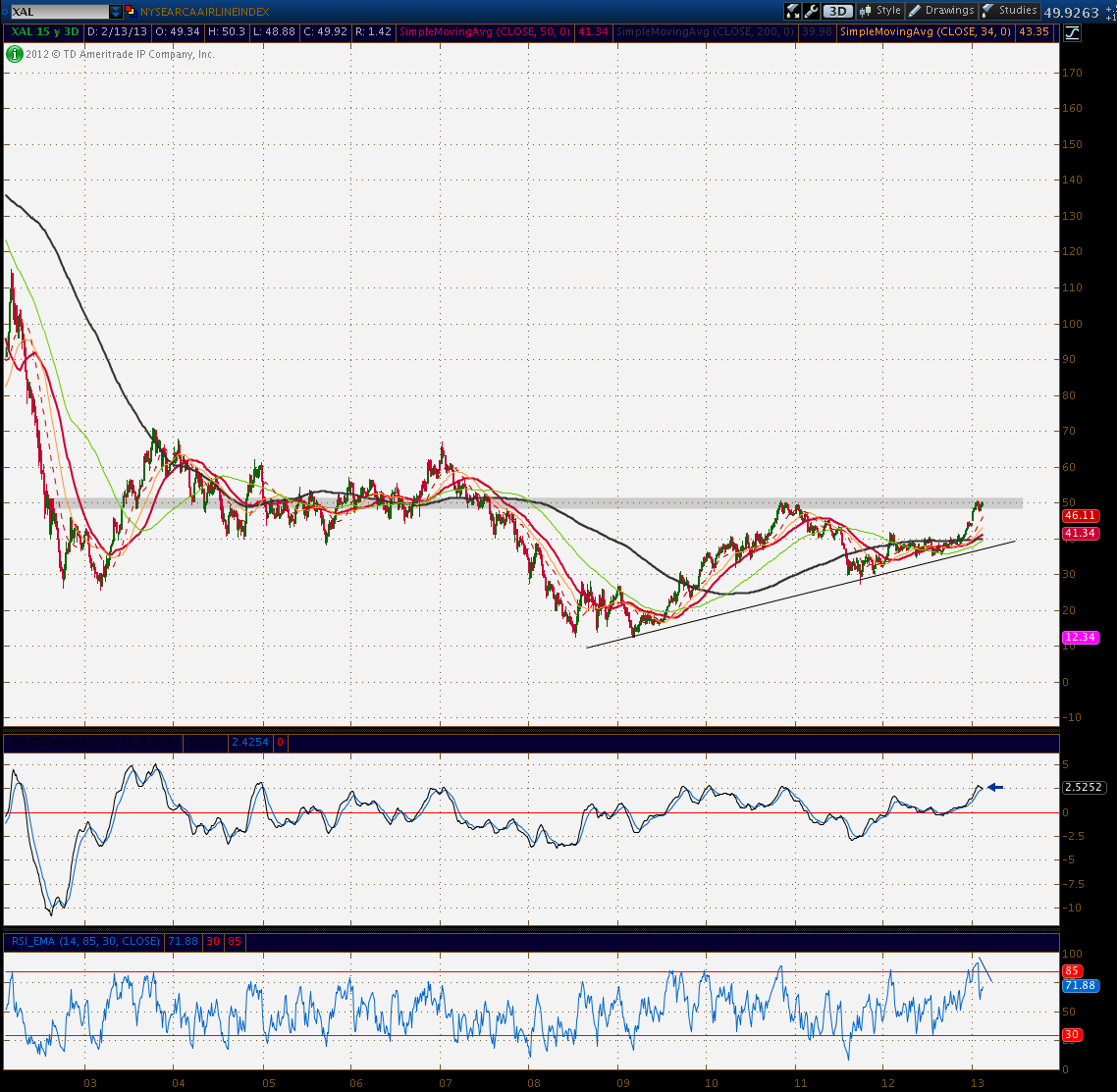Open the Drawings menu

941,11
